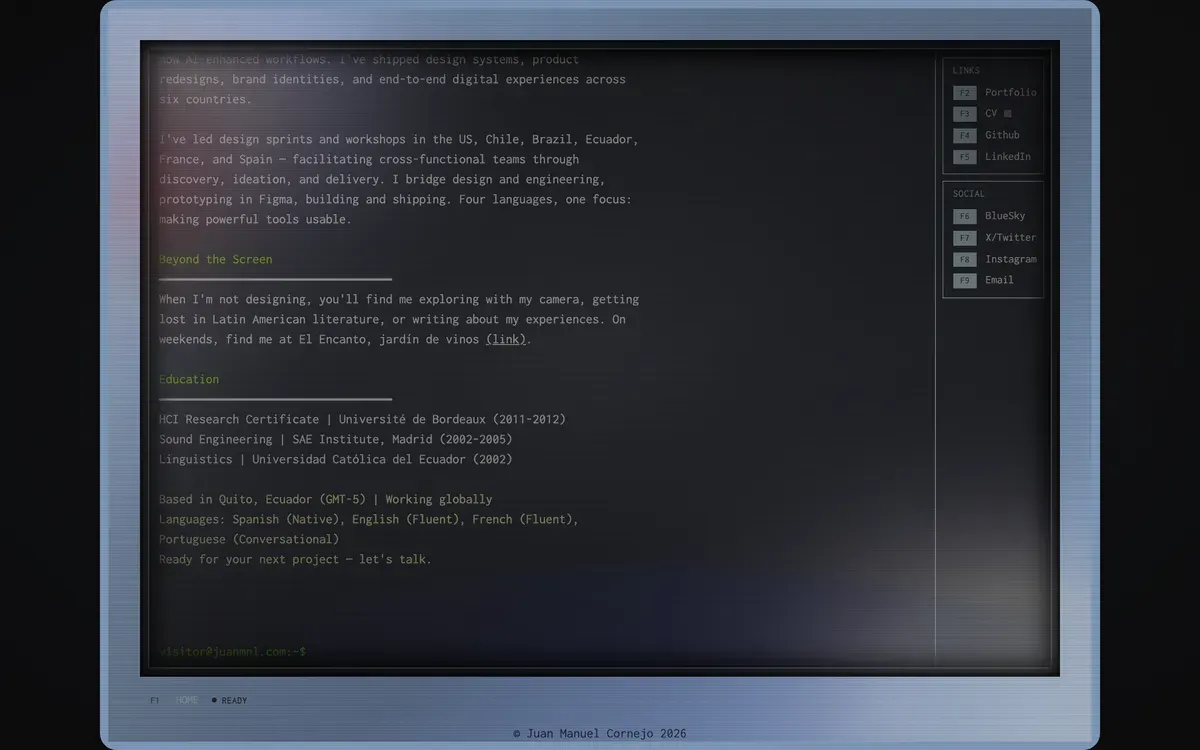The image size is (1200, 750).
Task: Click the F9 key badge for Email
Action: (964, 281)
